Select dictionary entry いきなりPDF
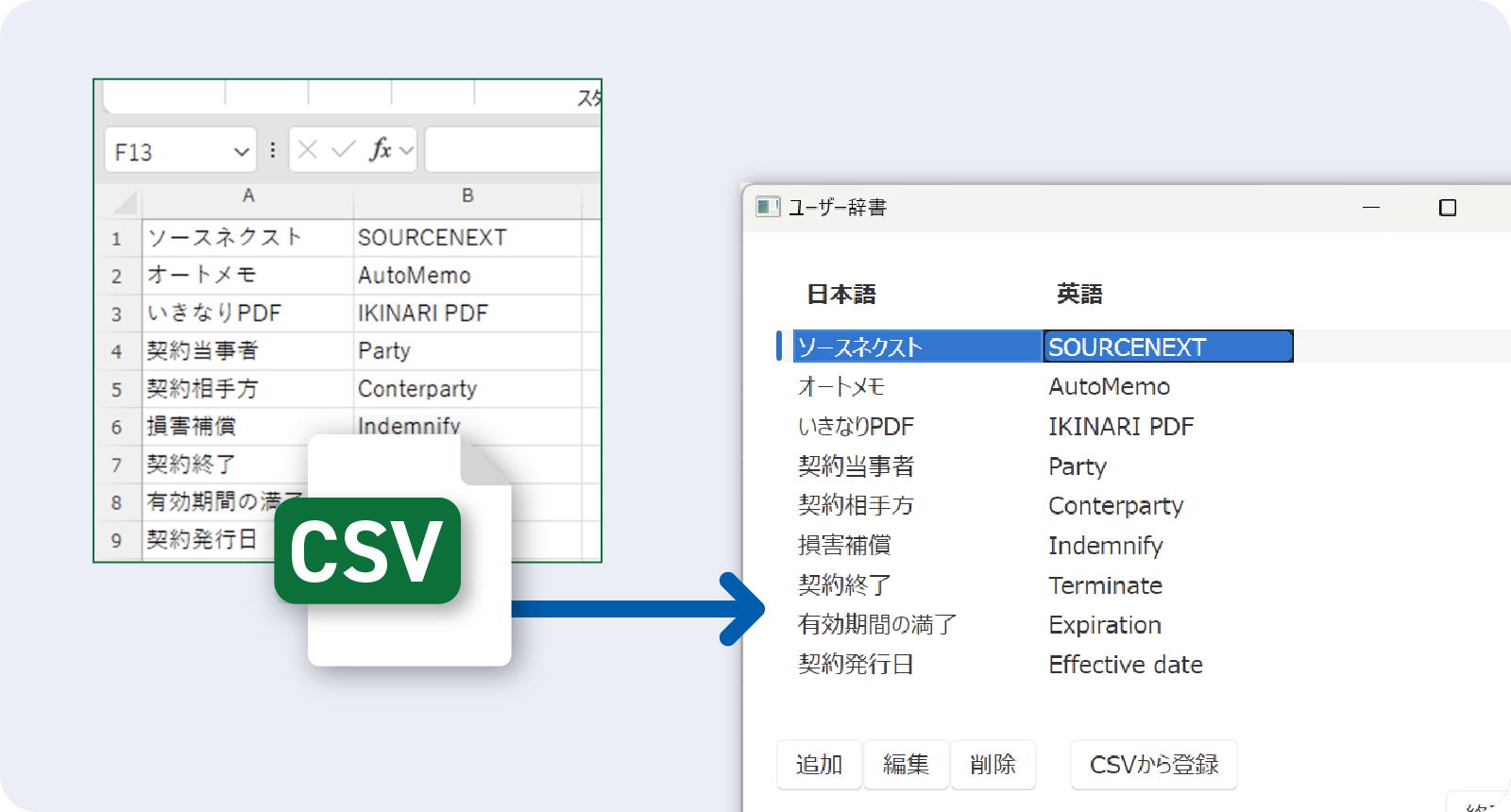 click(856, 427)
